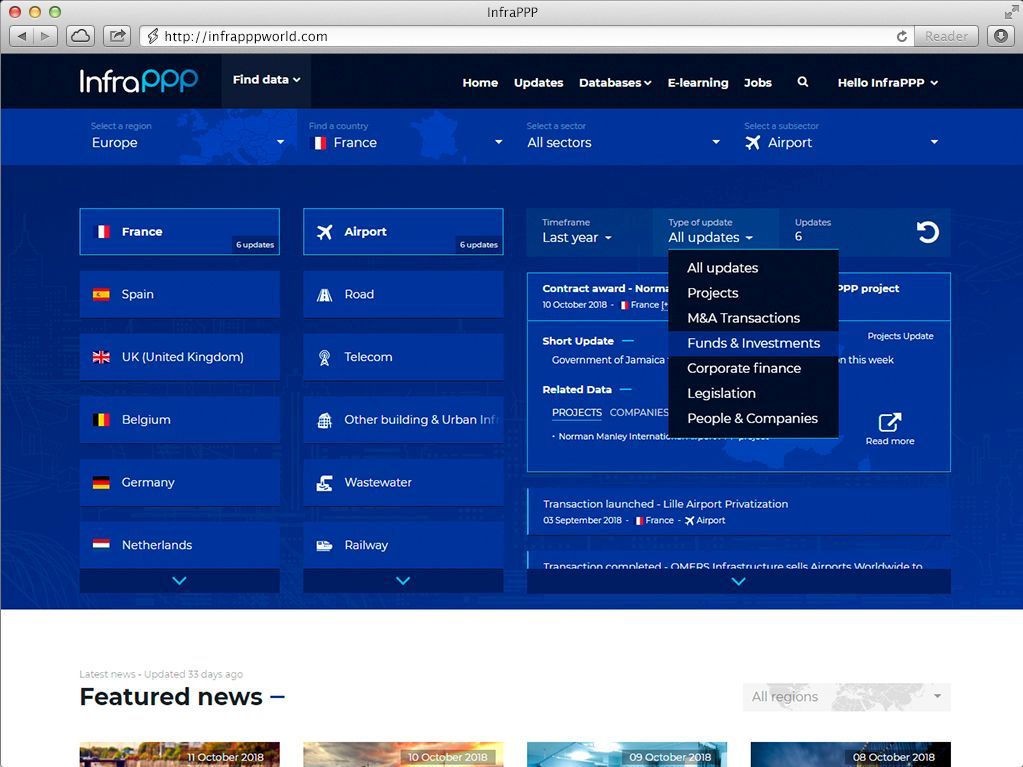Expand the Timeframe Last year dropdown
The image size is (1023, 767).
[577, 238]
